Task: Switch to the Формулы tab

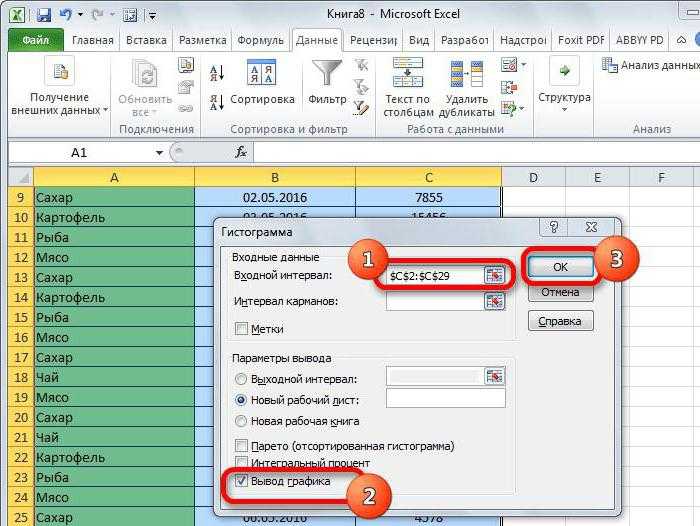Action: 261,40
